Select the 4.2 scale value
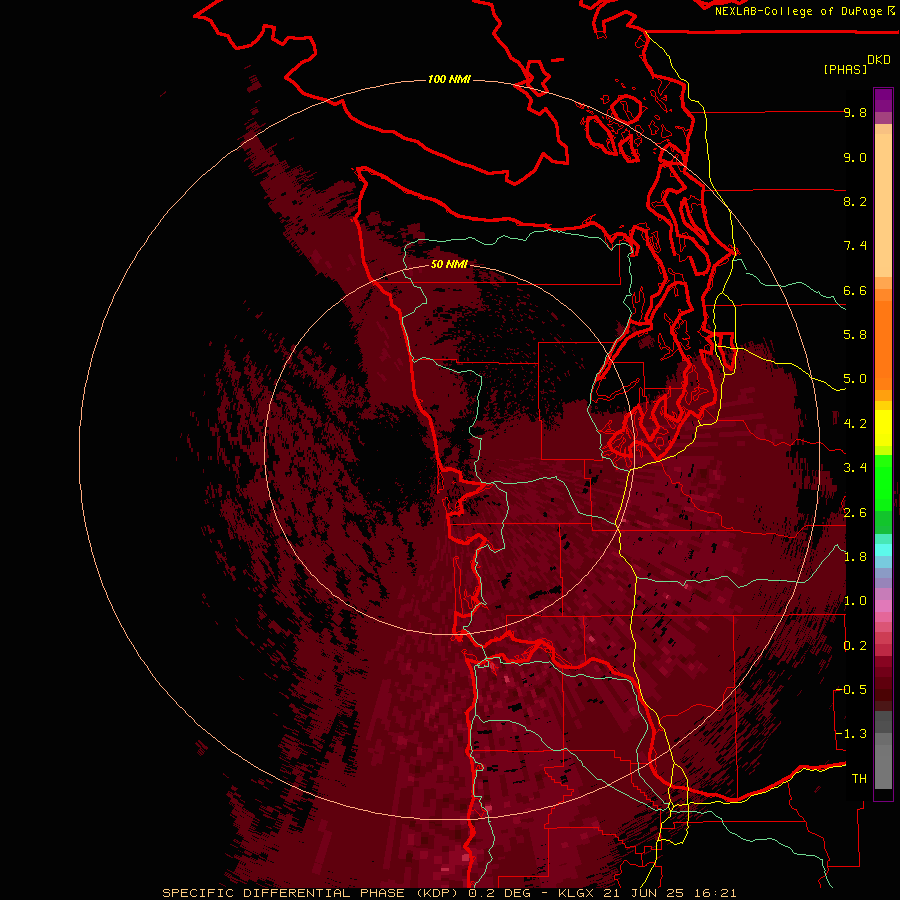Image resolution: width=900 pixels, height=900 pixels. 855,424
